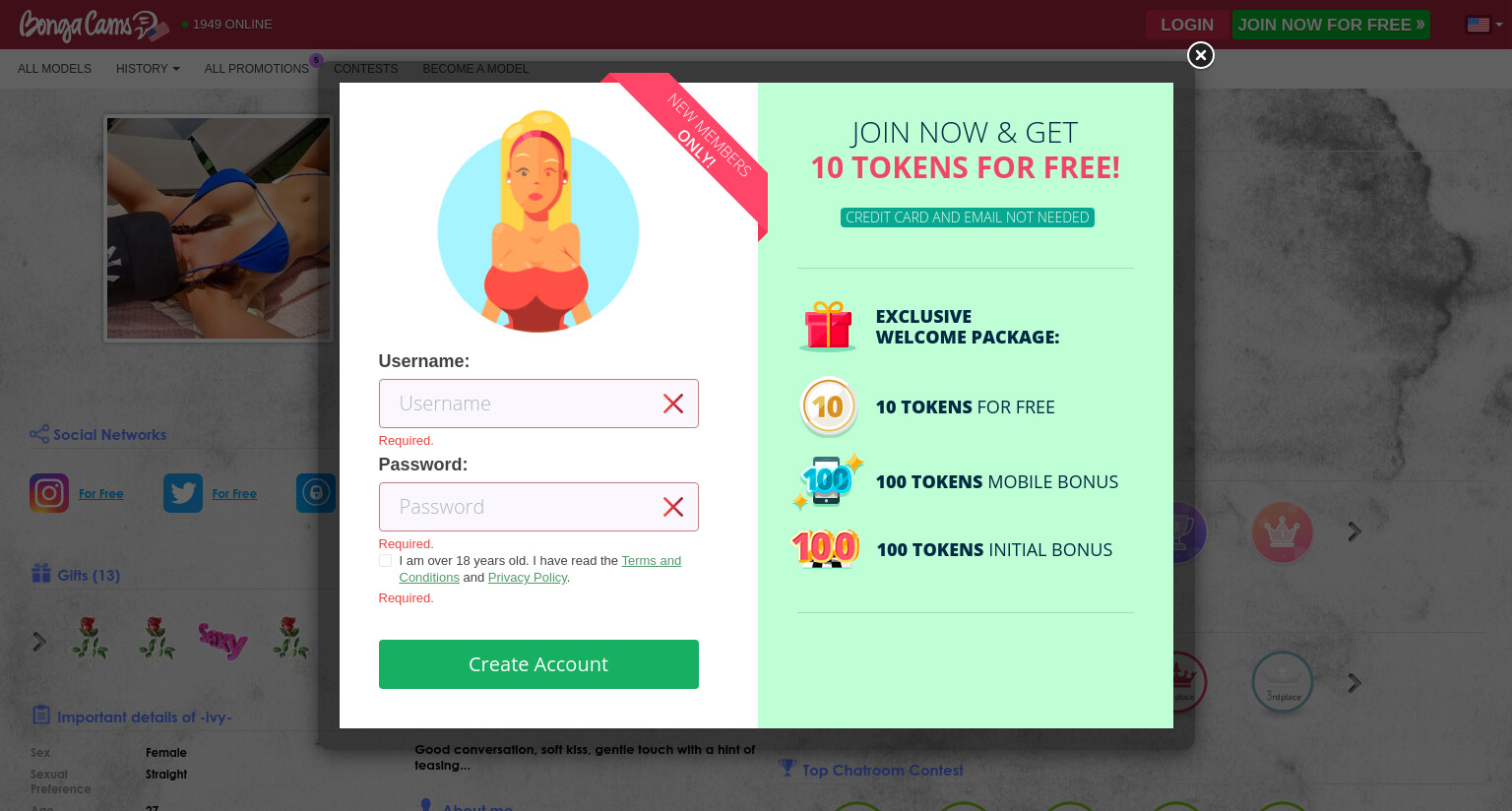Click the gifts carousel left arrow
Screen dimensions: 1512x811
(x=39, y=642)
